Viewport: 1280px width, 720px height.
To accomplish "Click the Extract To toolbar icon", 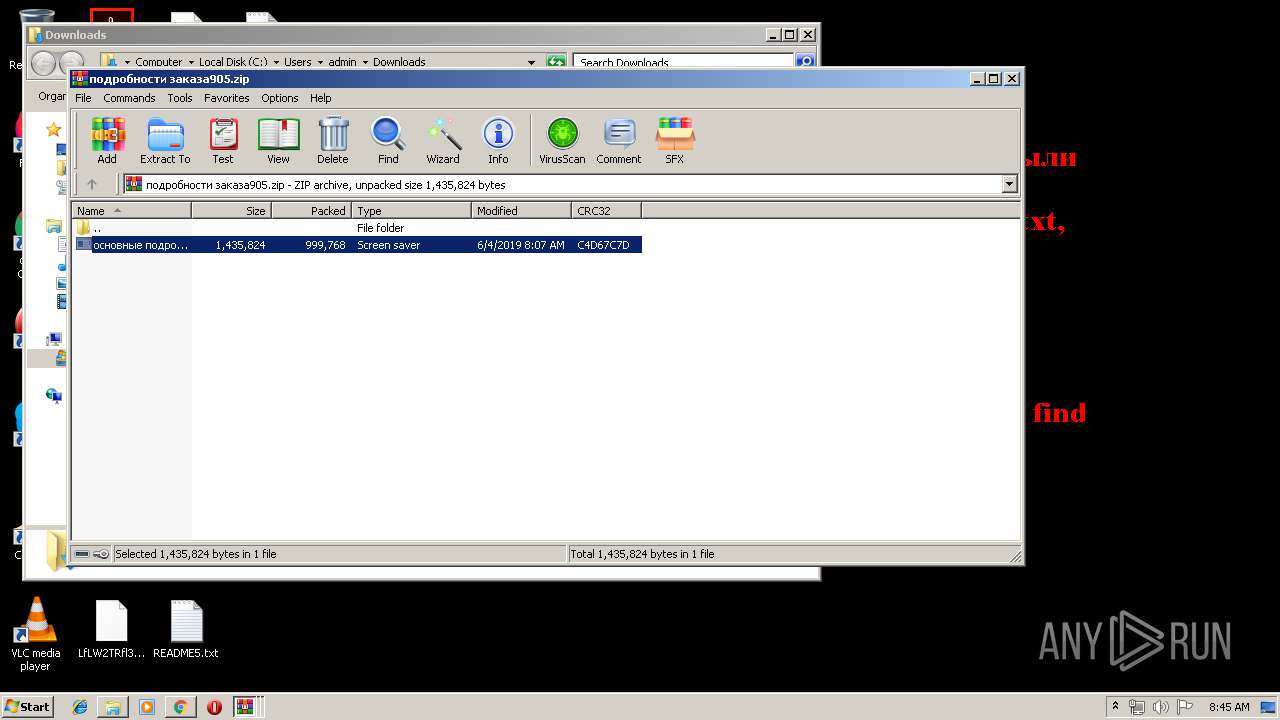I will coord(165,141).
